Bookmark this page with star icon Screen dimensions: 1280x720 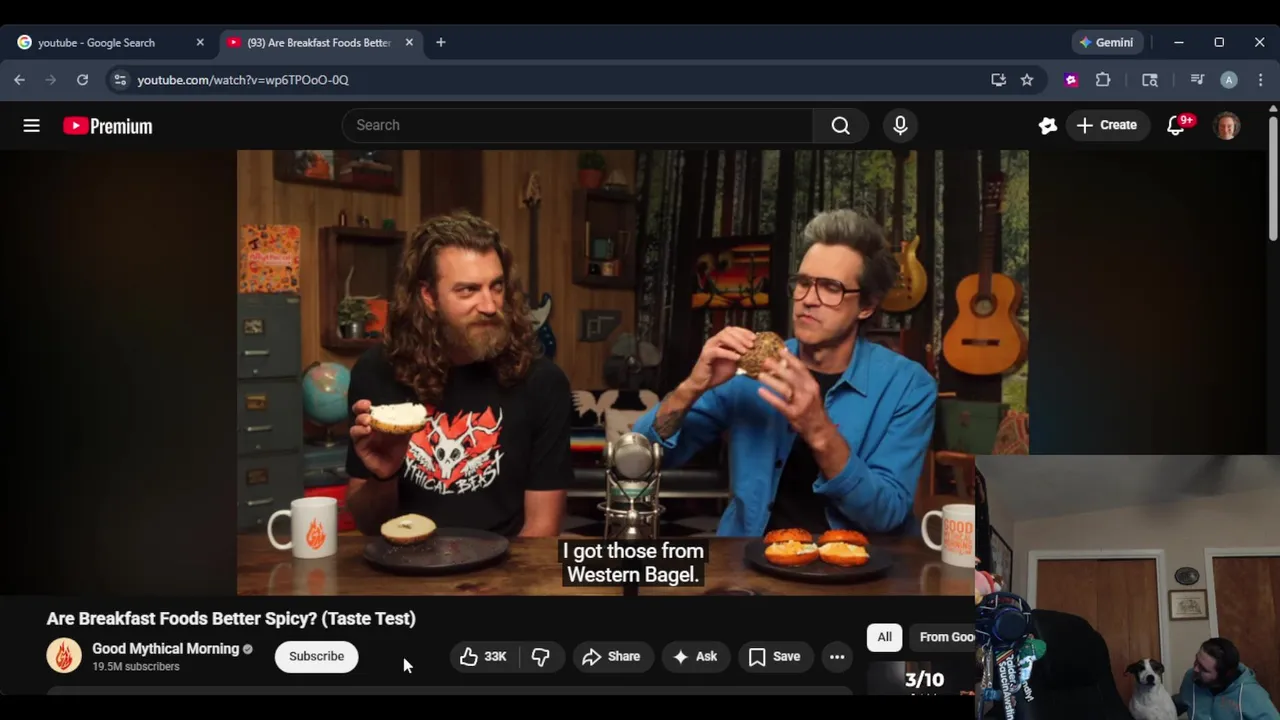1027,80
